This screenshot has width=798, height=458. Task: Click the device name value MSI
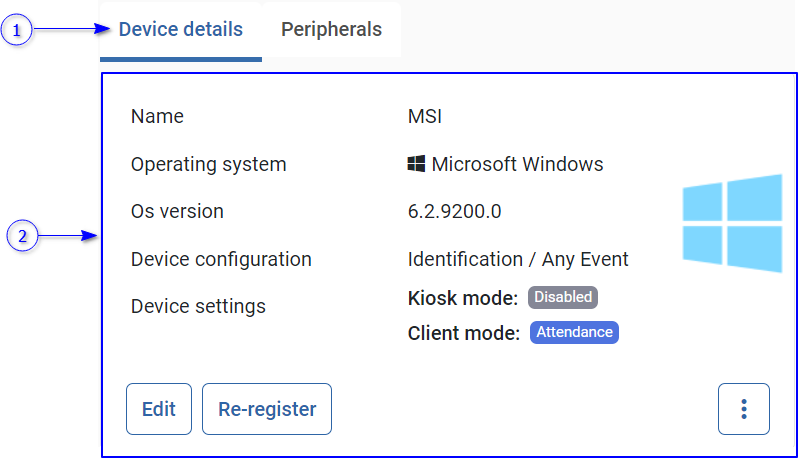425,116
